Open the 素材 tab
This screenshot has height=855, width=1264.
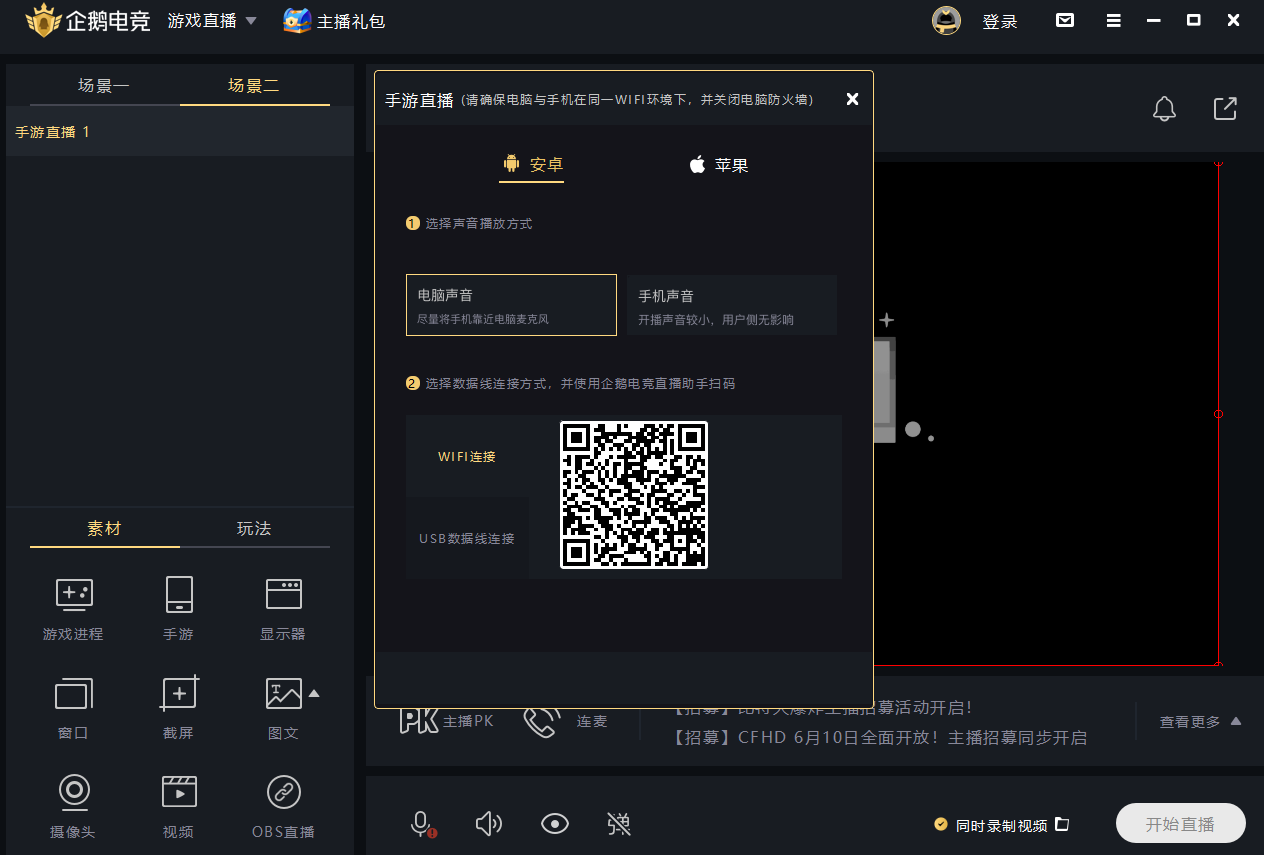point(104,528)
